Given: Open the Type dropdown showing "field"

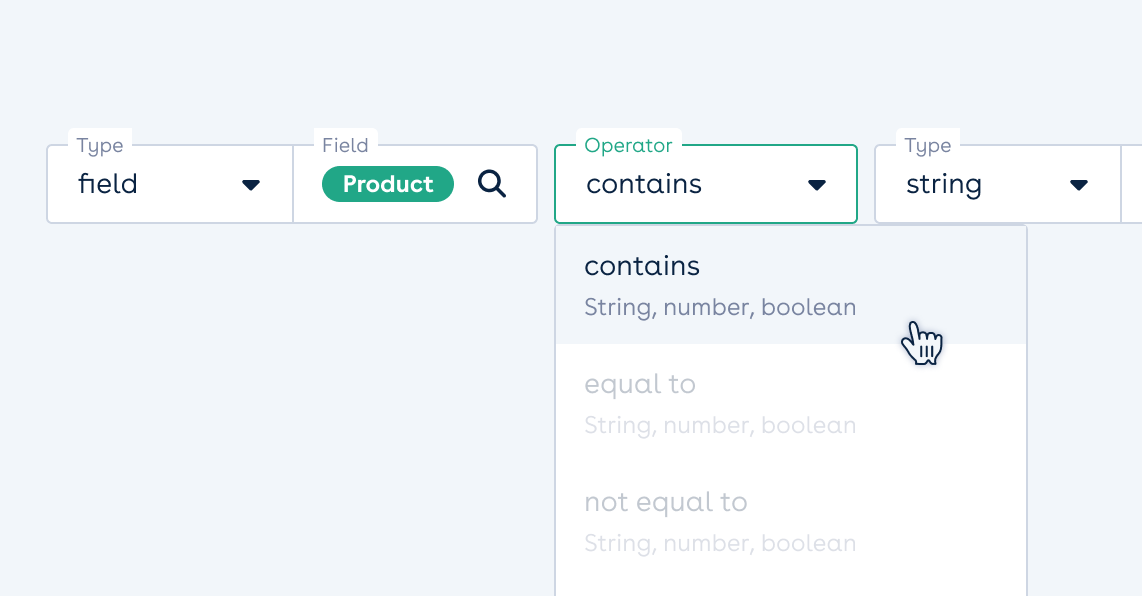Looking at the screenshot, I should pos(169,185).
